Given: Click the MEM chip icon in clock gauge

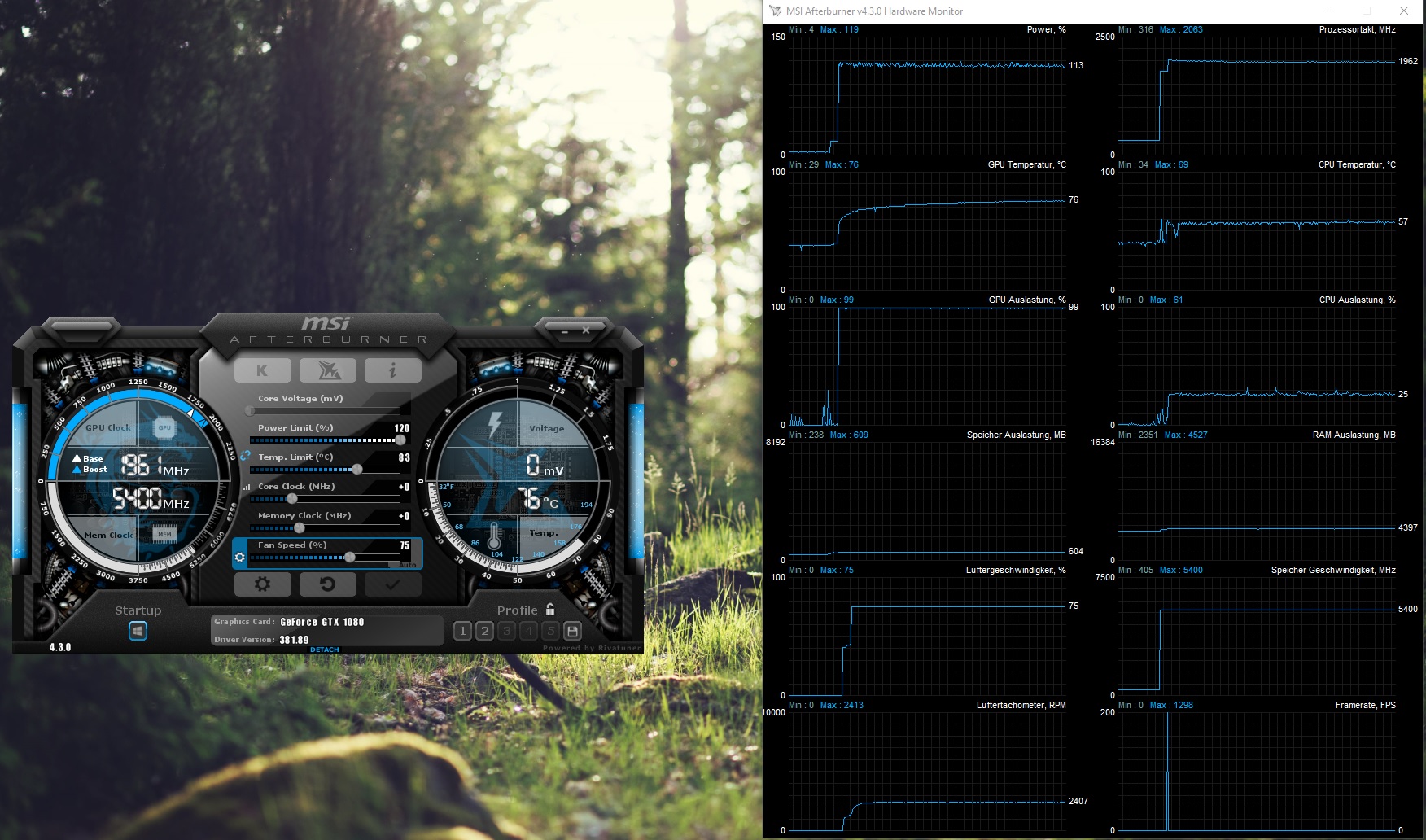Looking at the screenshot, I should coord(164,535).
